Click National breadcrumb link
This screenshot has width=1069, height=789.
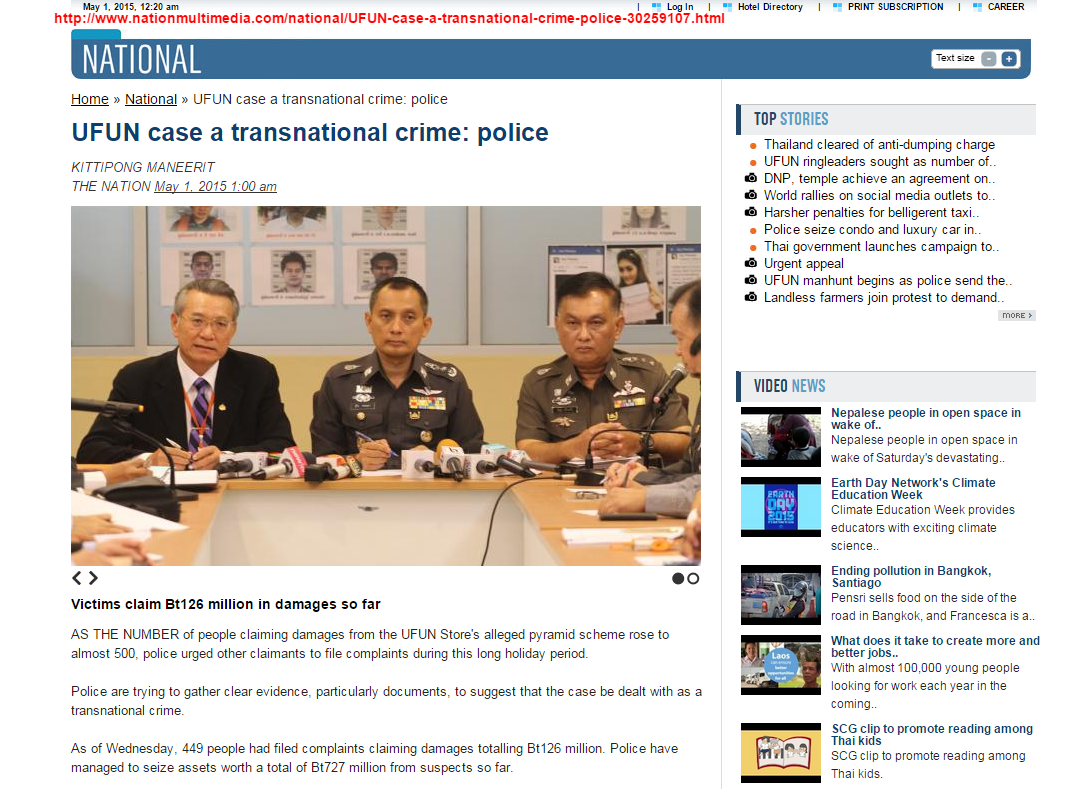(151, 100)
